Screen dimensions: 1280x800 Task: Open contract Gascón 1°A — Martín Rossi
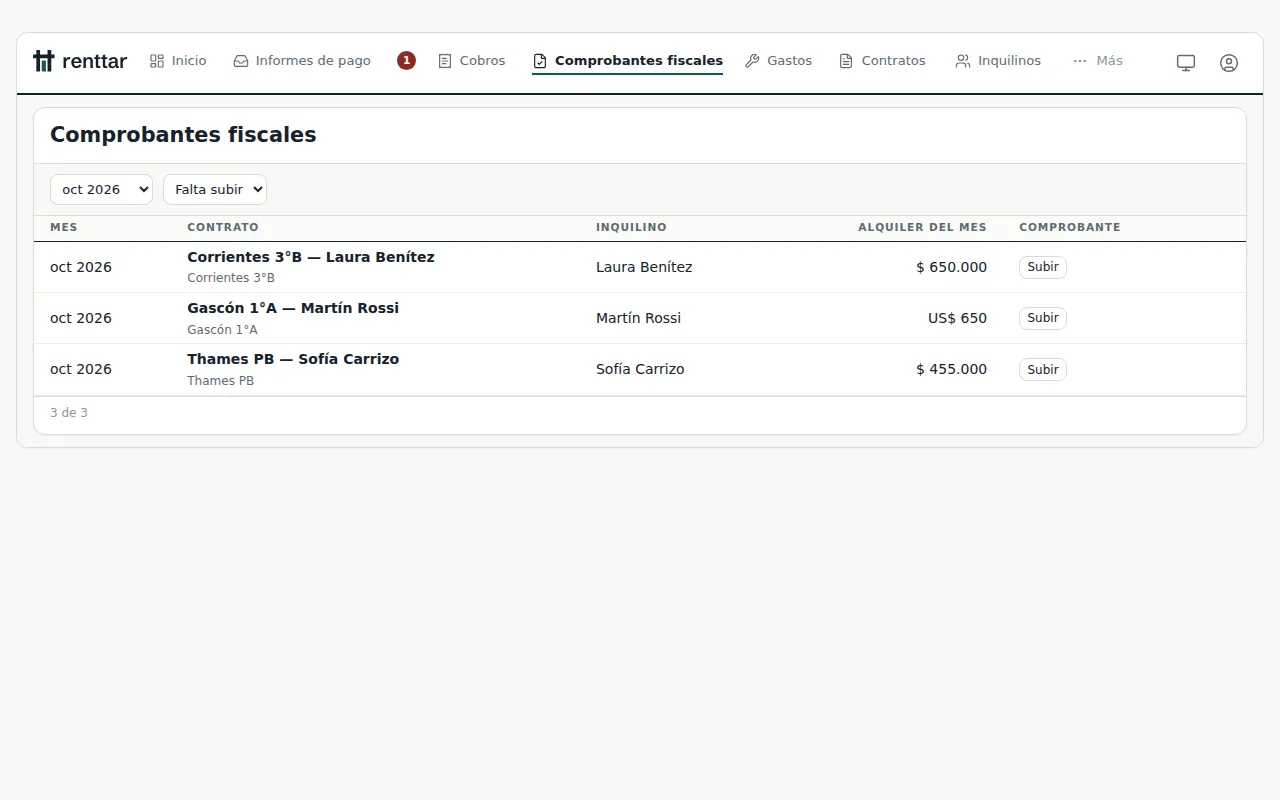293,308
